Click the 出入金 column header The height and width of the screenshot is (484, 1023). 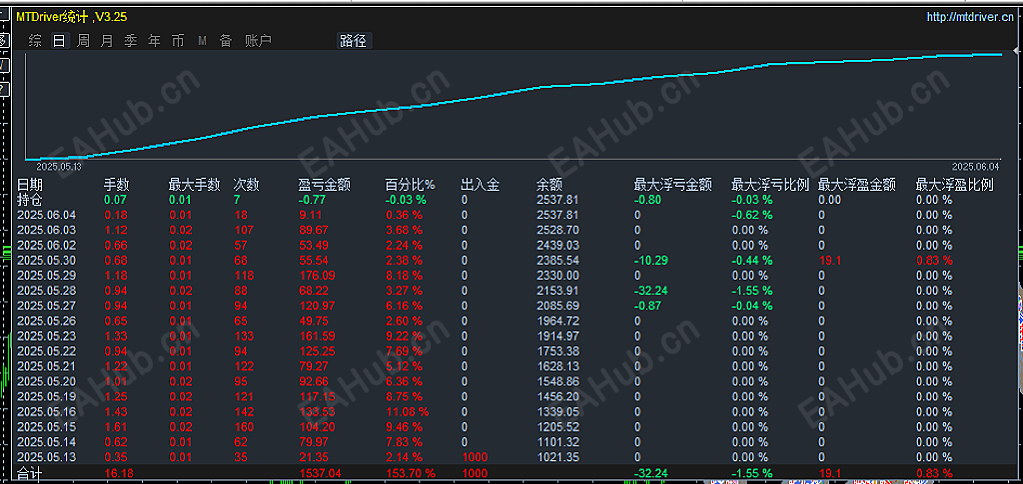[480, 185]
